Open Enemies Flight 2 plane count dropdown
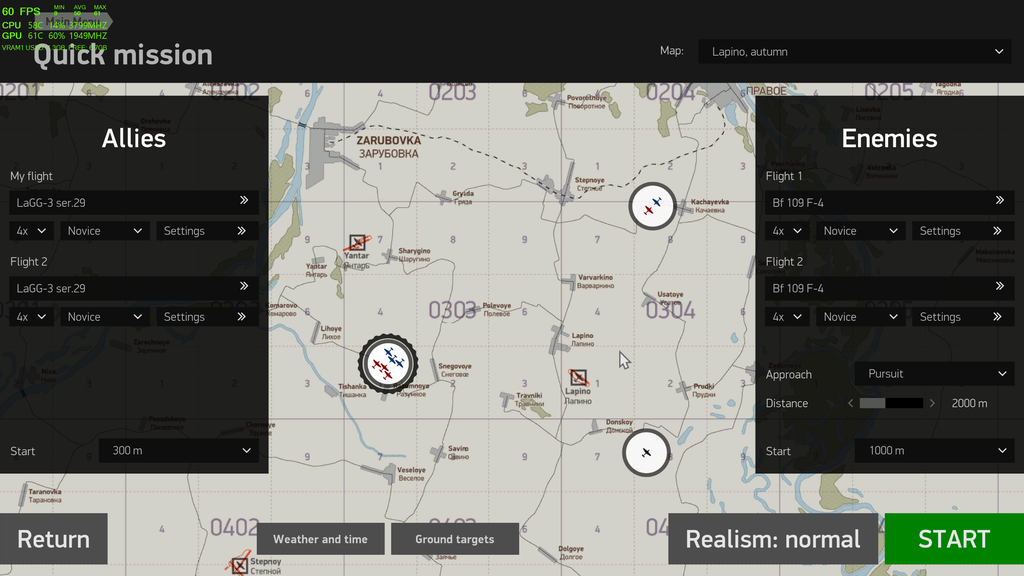1024x576 pixels. point(787,317)
